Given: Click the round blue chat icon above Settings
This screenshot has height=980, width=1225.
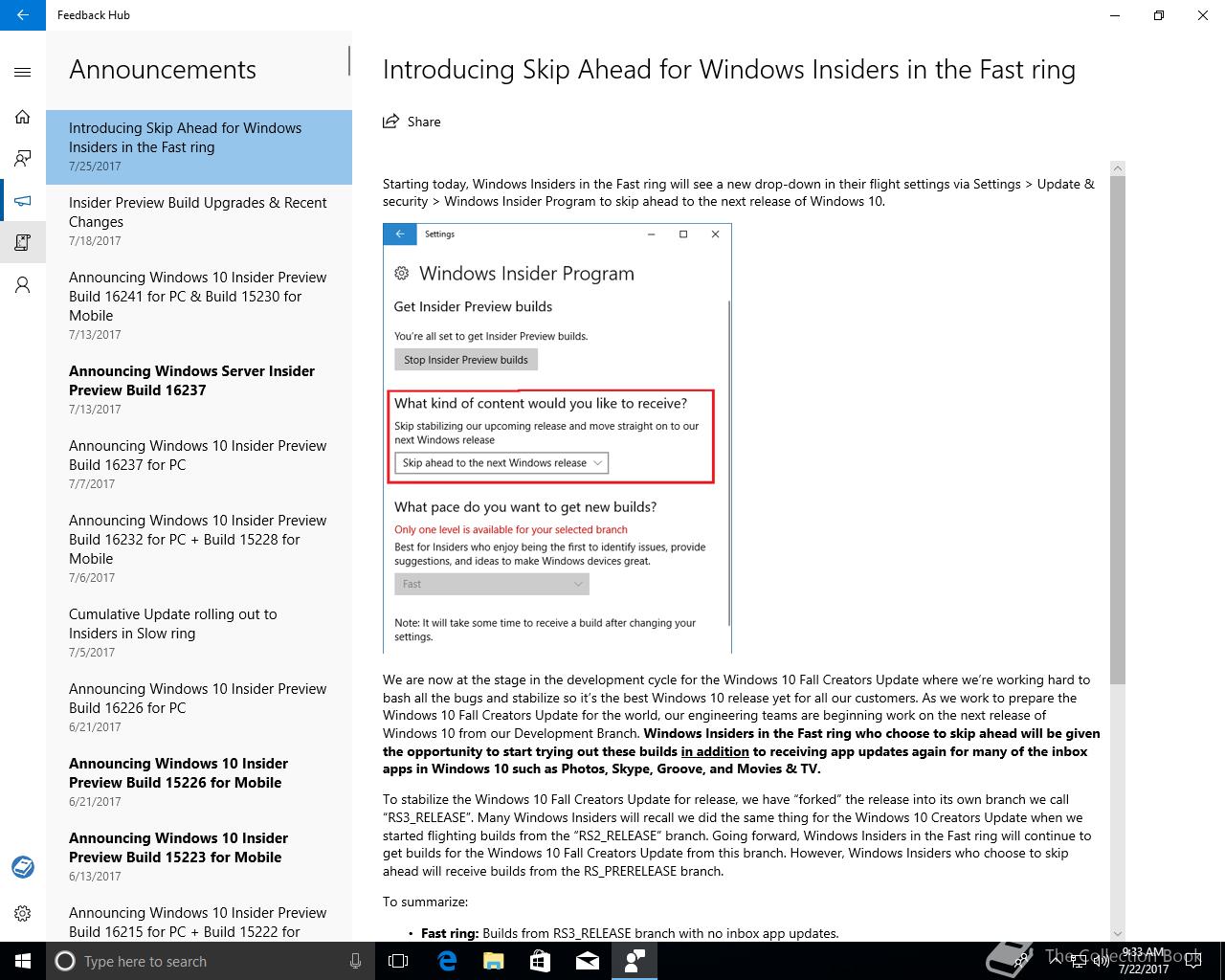Looking at the screenshot, I should pos(23,867).
